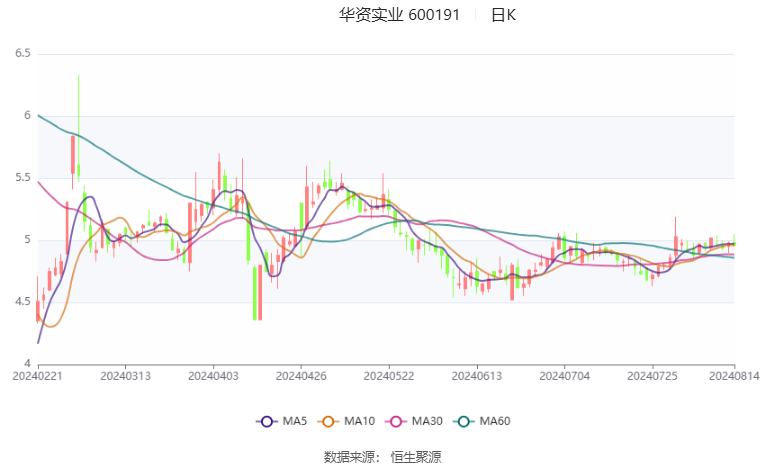Viewport: 765px width, 465px height.
Task: Click the 6.5 price axis label
Action: click(22, 53)
